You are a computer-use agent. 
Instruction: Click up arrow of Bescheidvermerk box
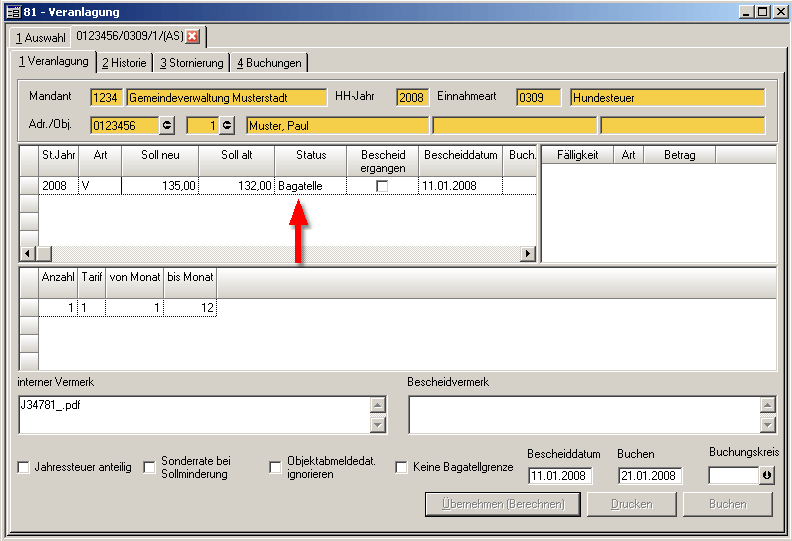click(767, 405)
